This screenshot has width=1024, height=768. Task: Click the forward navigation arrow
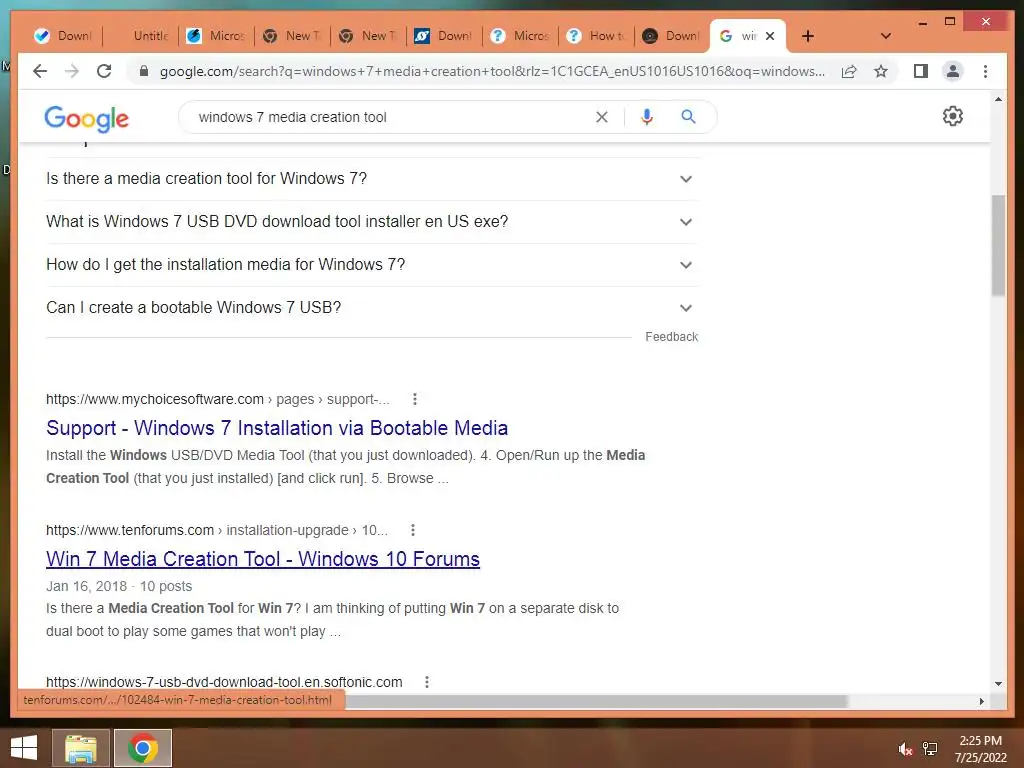click(72, 71)
